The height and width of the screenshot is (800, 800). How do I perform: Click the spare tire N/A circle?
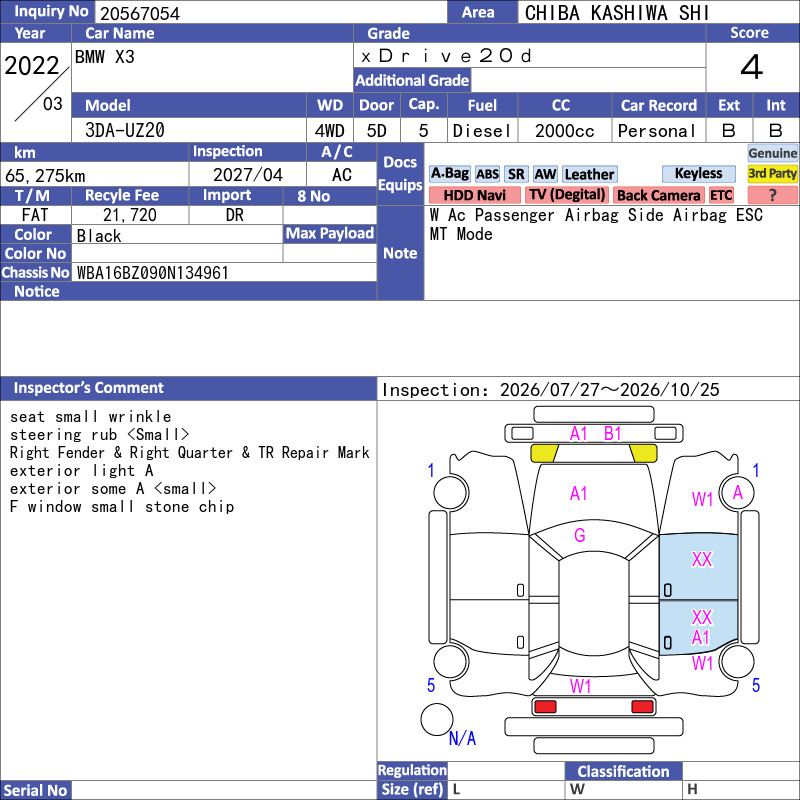(x=437, y=719)
